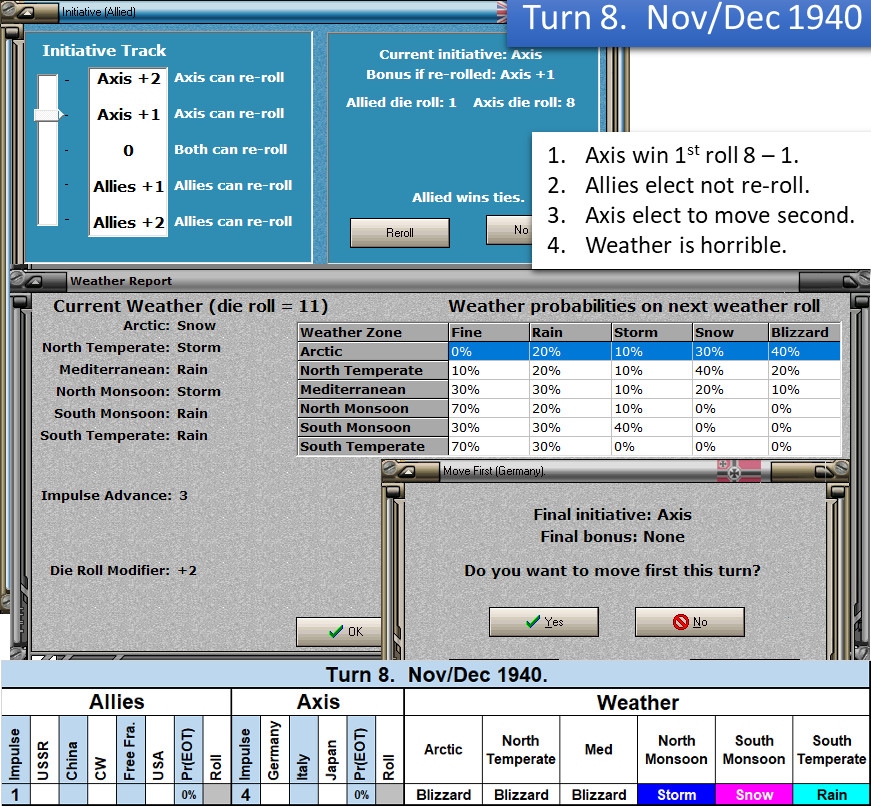The height and width of the screenshot is (806, 871).
Task: Click Arctic Blizzard 40% cell
Action: pos(804,352)
